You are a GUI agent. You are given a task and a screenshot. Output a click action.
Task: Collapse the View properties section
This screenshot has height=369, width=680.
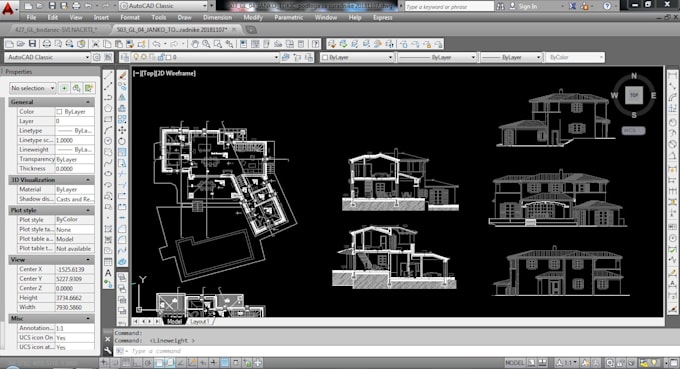point(88,260)
